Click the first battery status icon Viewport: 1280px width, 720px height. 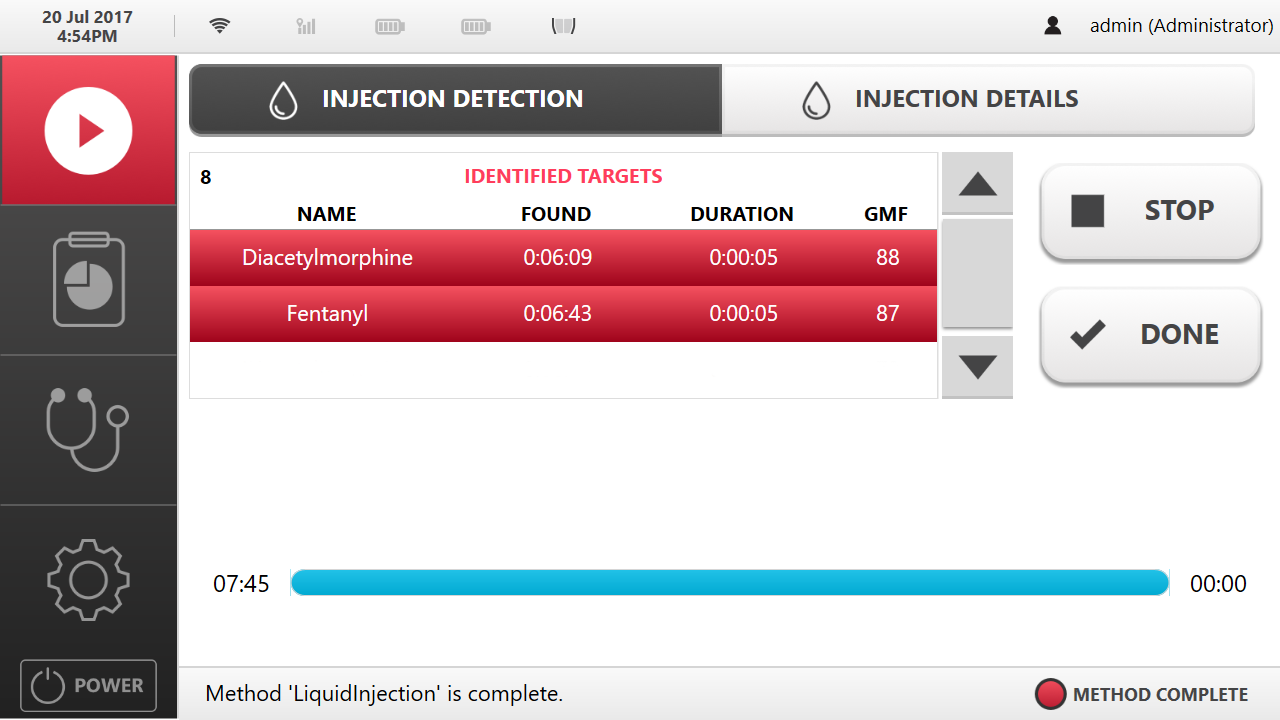click(x=390, y=27)
